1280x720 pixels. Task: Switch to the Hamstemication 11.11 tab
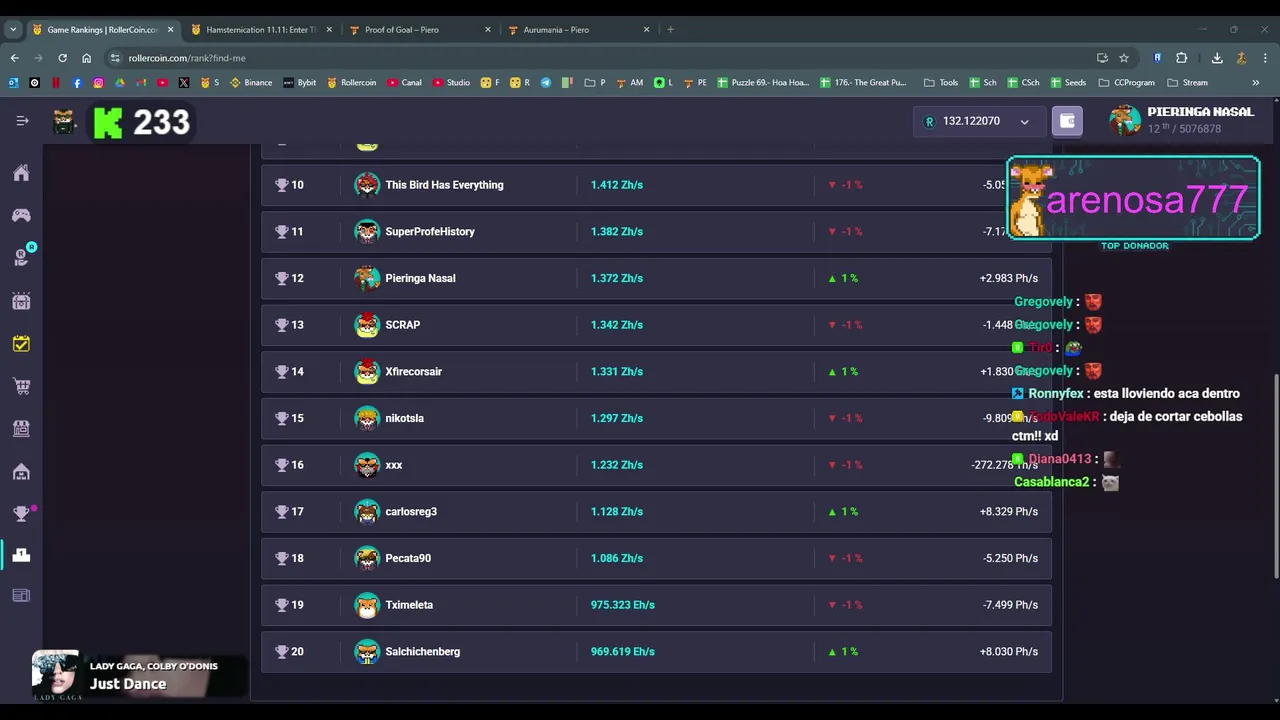260,30
